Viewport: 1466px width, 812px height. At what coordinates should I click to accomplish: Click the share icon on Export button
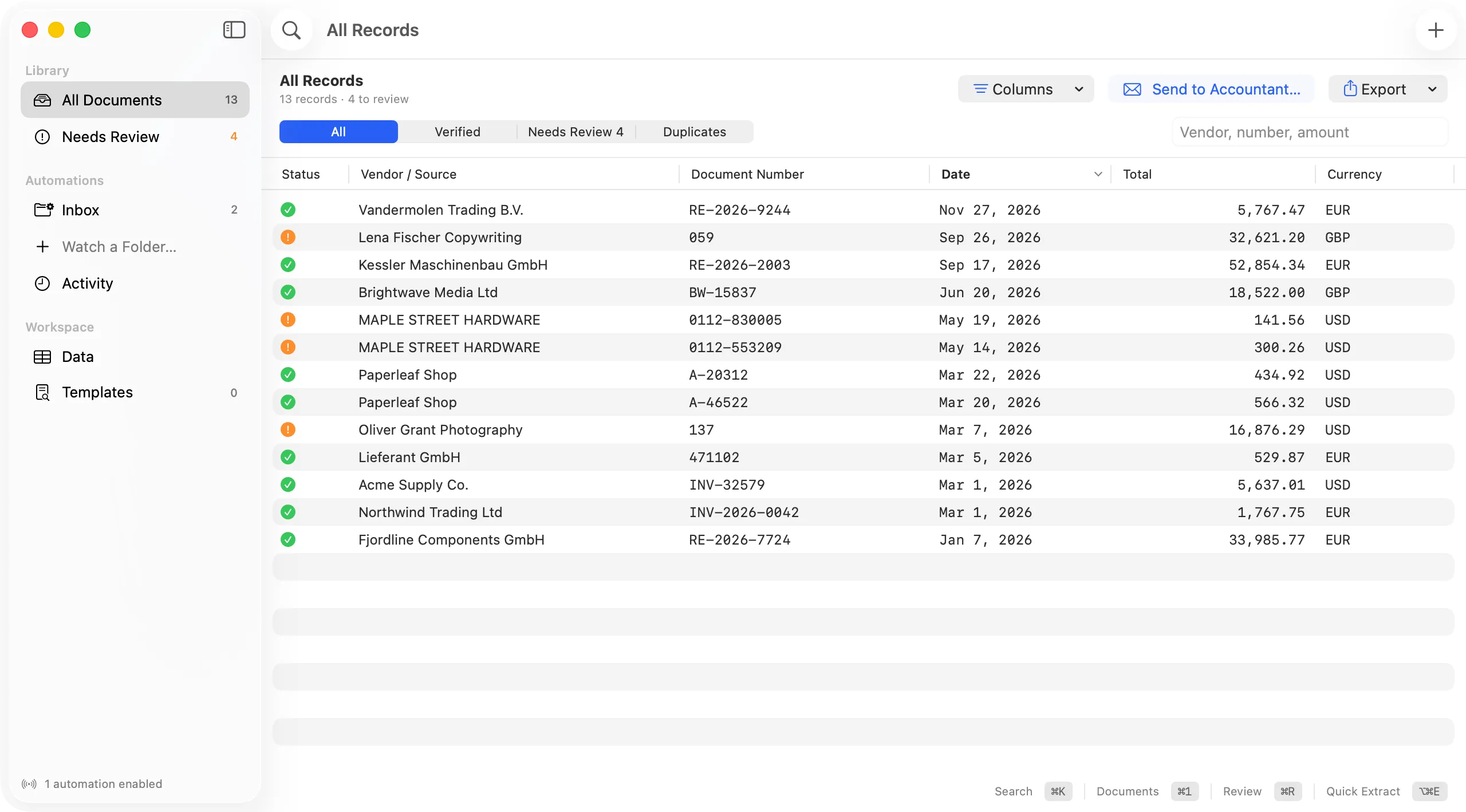[1350, 89]
